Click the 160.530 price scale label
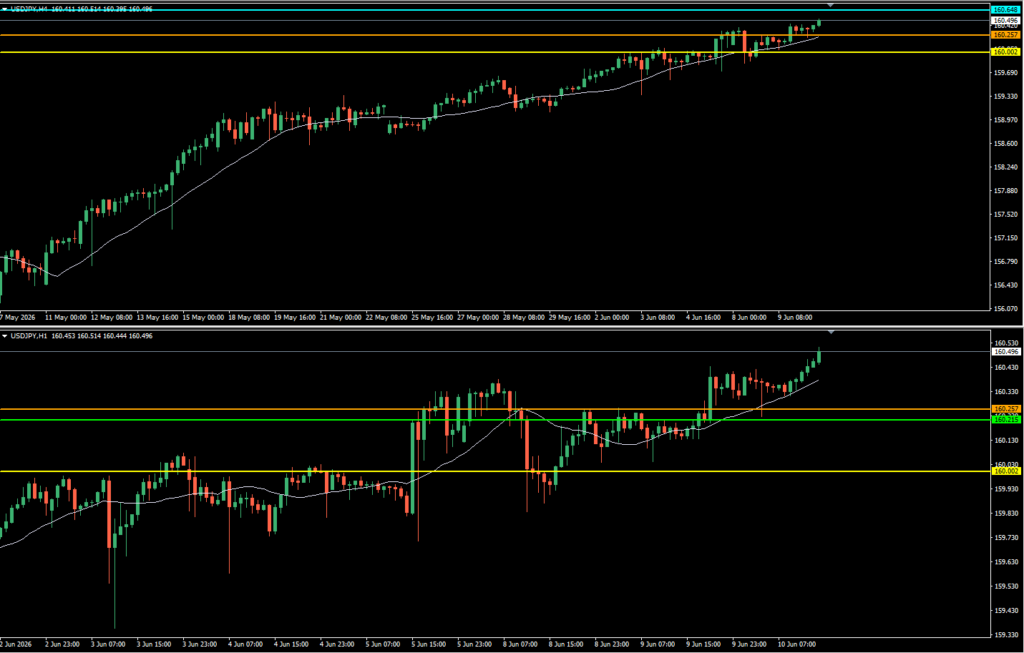Image resolution: width=1024 pixels, height=653 pixels. [x=1007, y=343]
